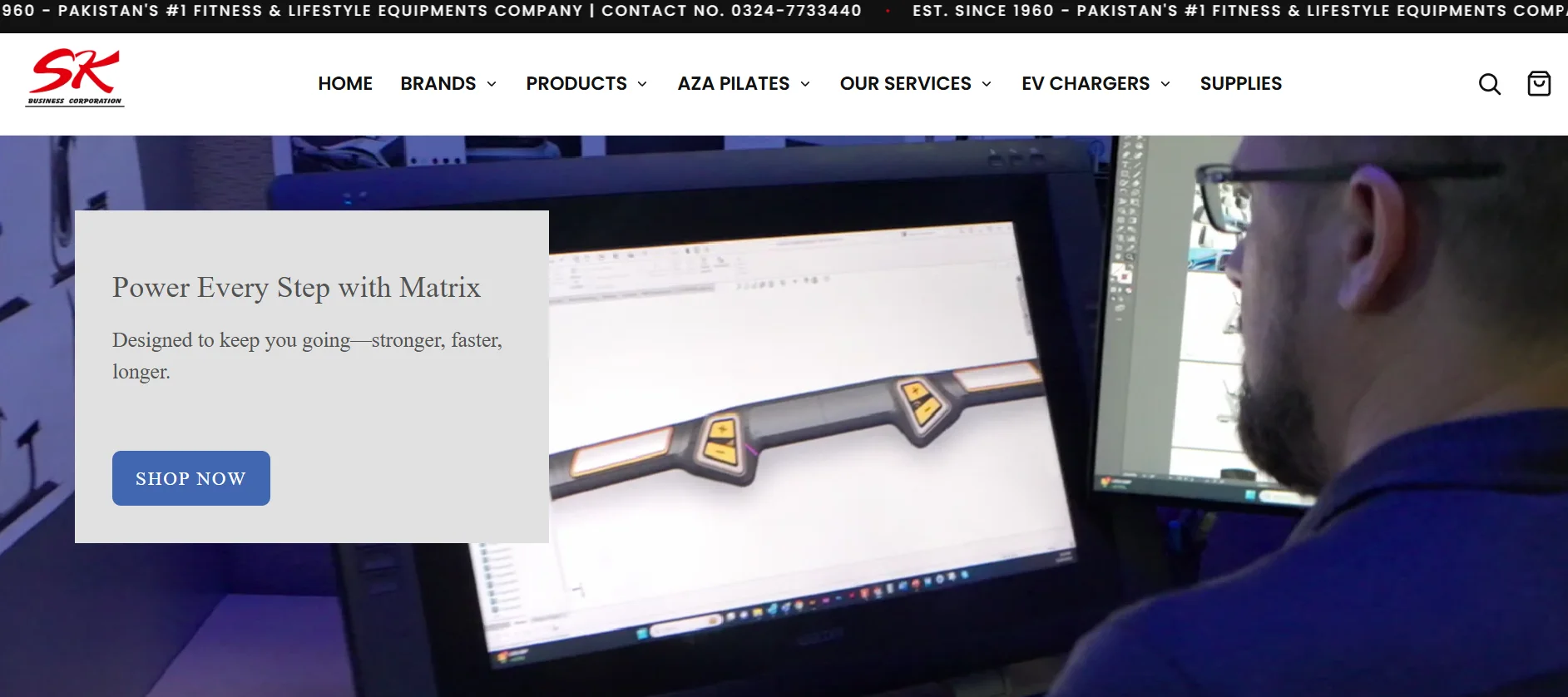Open the shopping cart bag icon

coord(1539,83)
